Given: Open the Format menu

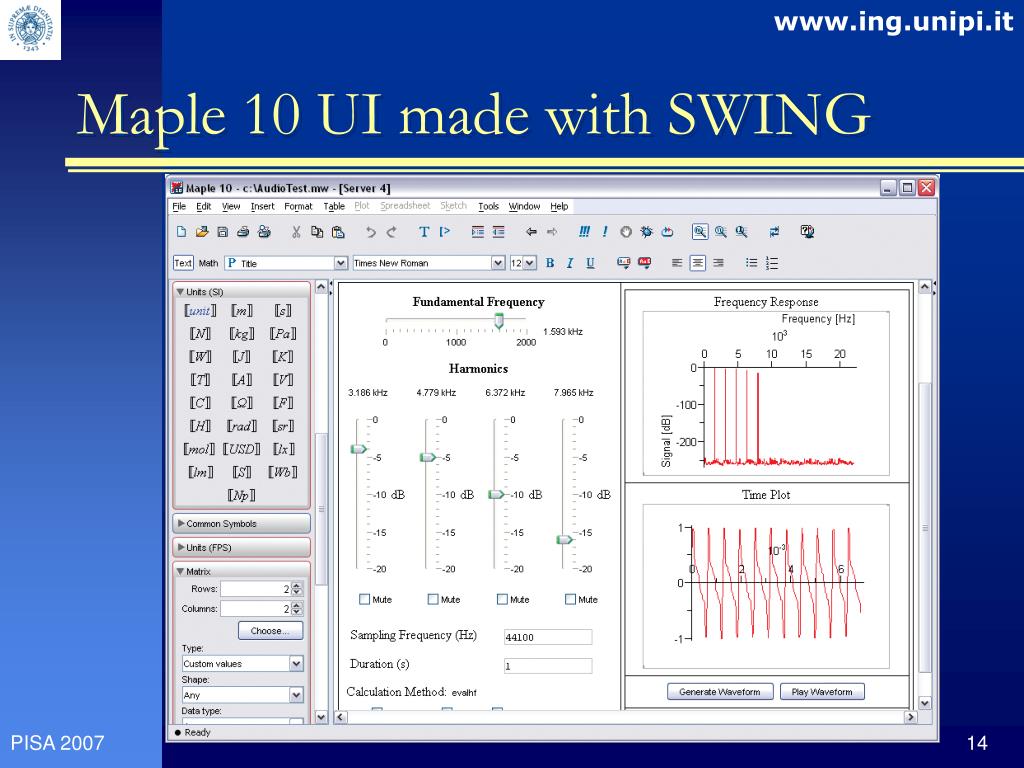Looking at the screenshot, I should coord(298,206).
